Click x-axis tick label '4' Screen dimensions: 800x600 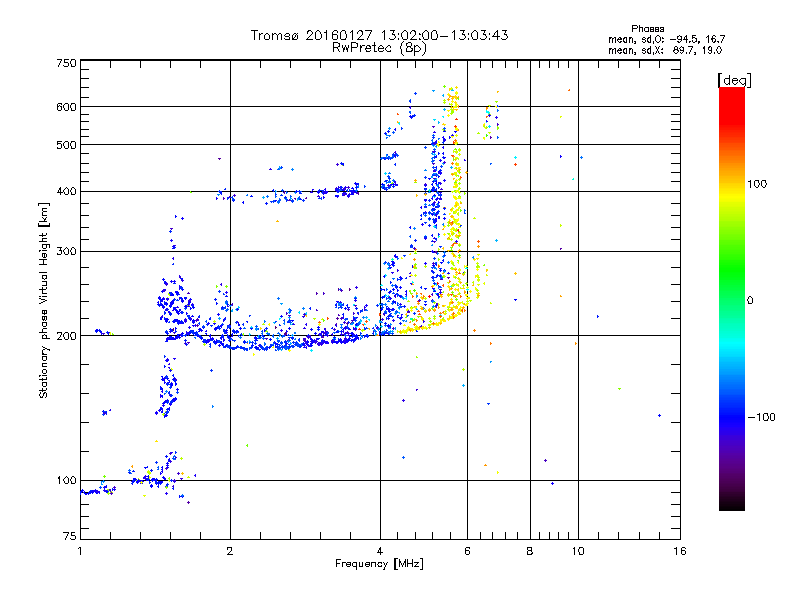click(x=380, y=551)
